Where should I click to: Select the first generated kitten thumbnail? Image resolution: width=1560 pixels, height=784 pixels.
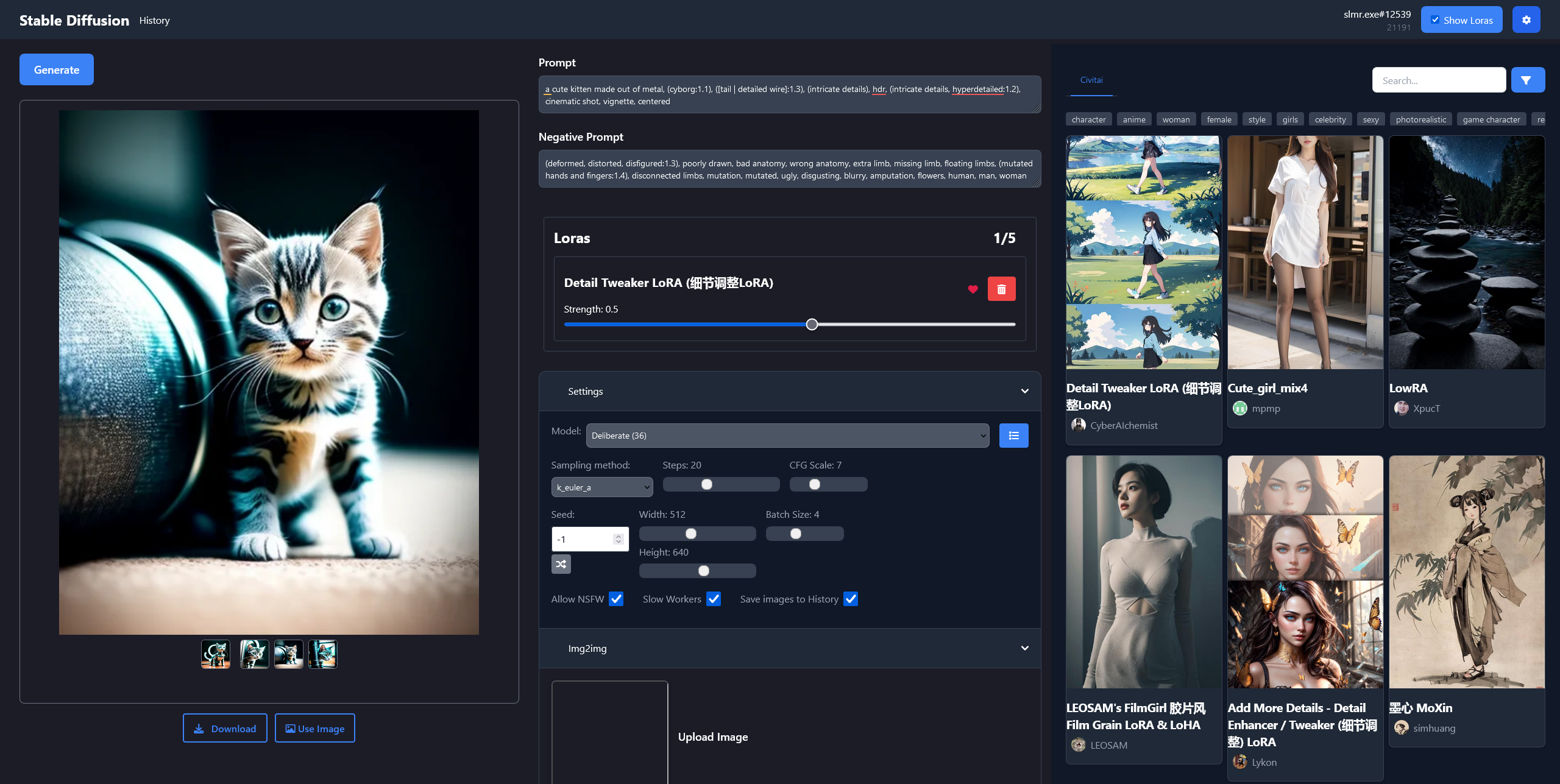(216, 654)
